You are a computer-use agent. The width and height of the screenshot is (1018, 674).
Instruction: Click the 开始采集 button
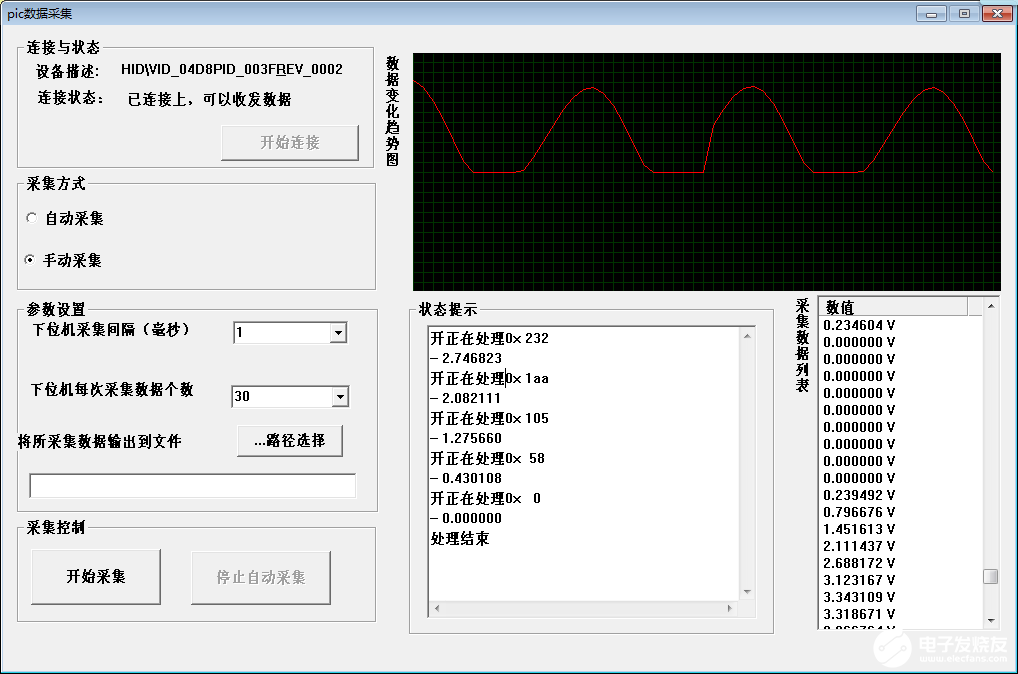coord(96,577)
